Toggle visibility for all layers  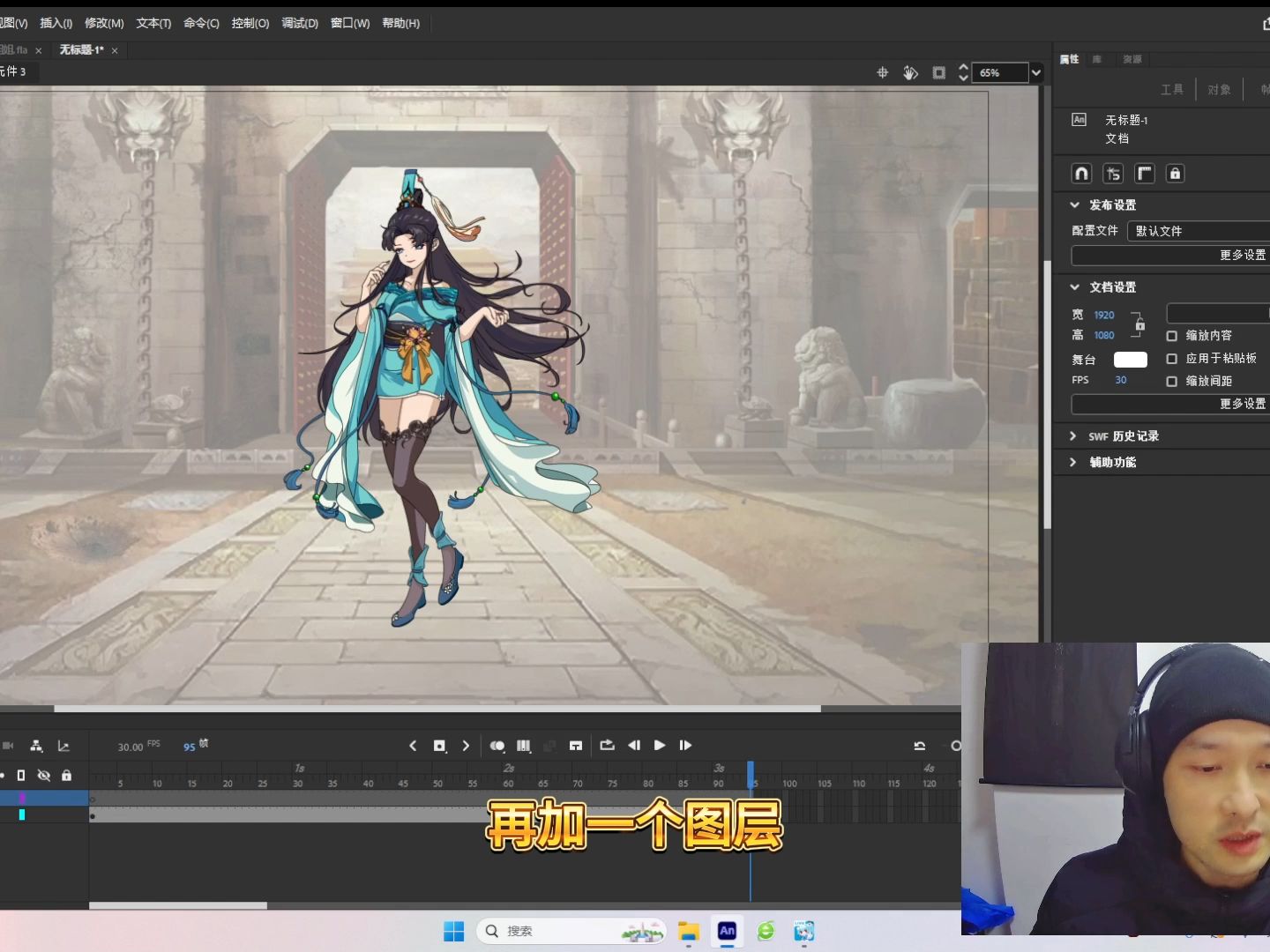tap(44, 776)
